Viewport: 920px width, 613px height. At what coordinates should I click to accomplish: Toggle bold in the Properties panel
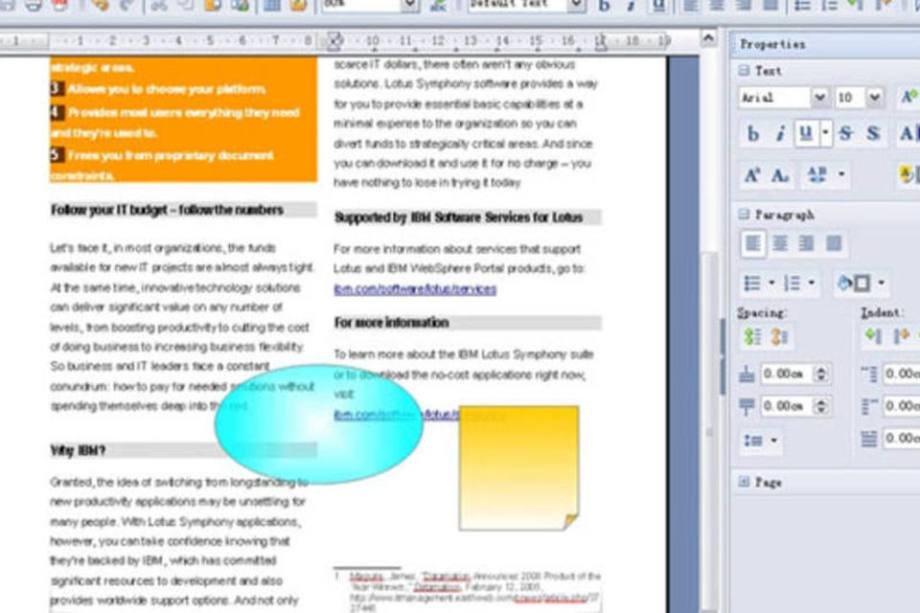[x=753, y=134]
